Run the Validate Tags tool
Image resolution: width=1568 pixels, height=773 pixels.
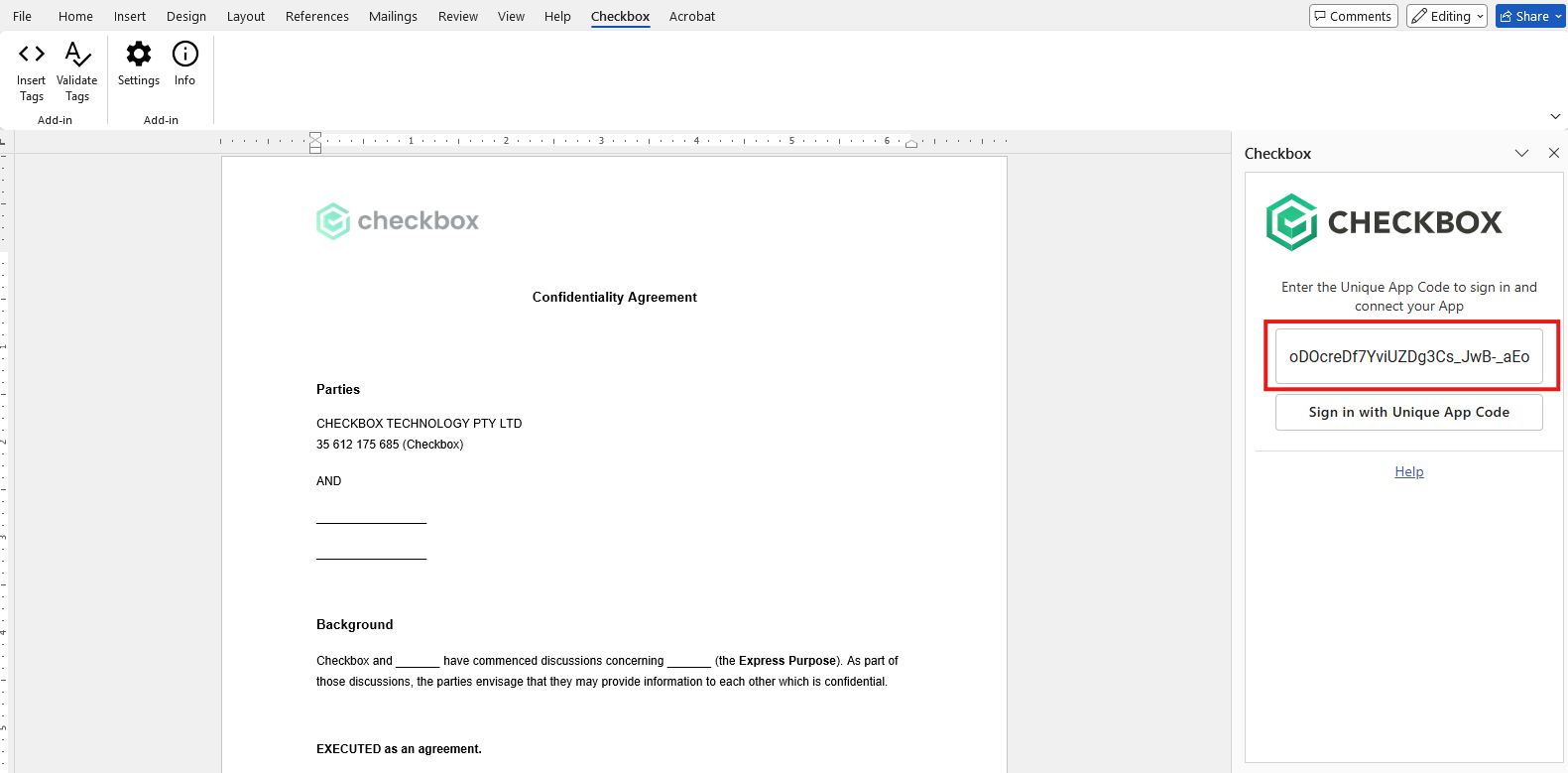coord(77,72)
